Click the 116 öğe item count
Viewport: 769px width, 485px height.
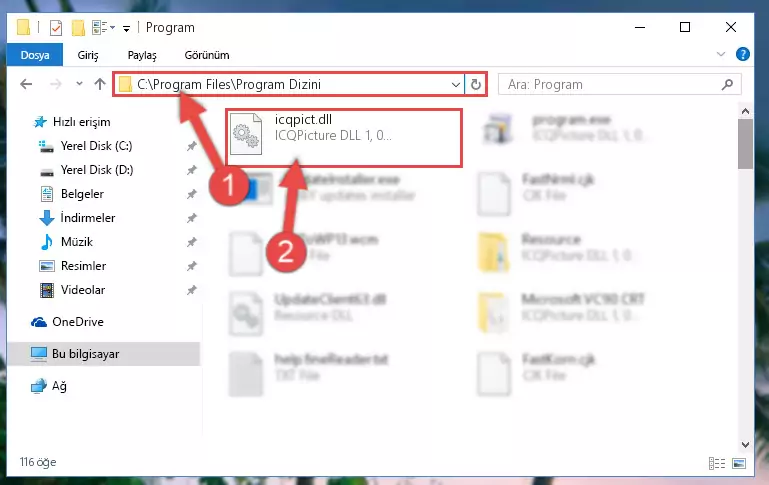[38, 462]
